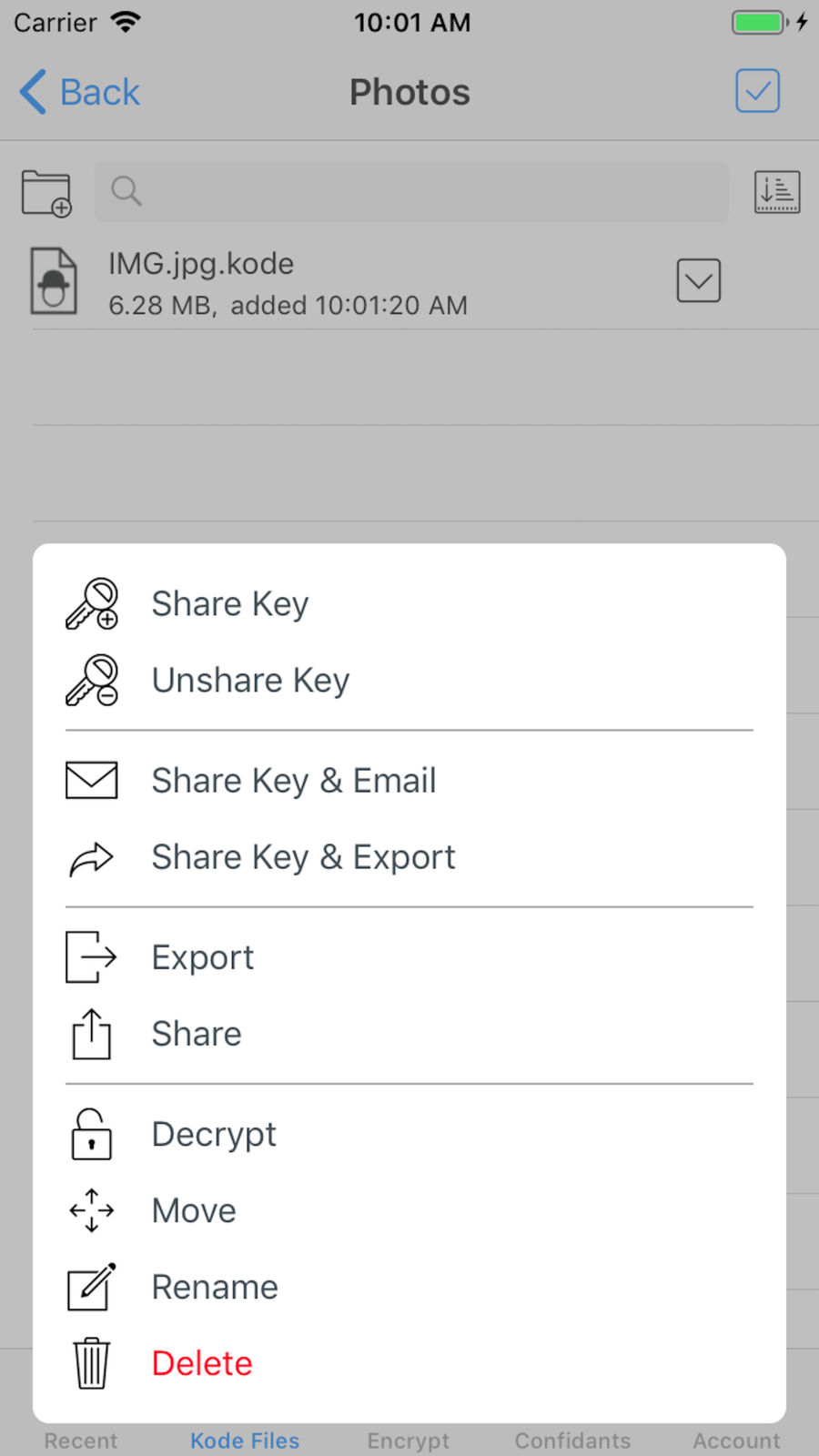Tap the new folder icon
Image resolution: width=819 pixels, height=1456 pixels.
tap(46, 193)
